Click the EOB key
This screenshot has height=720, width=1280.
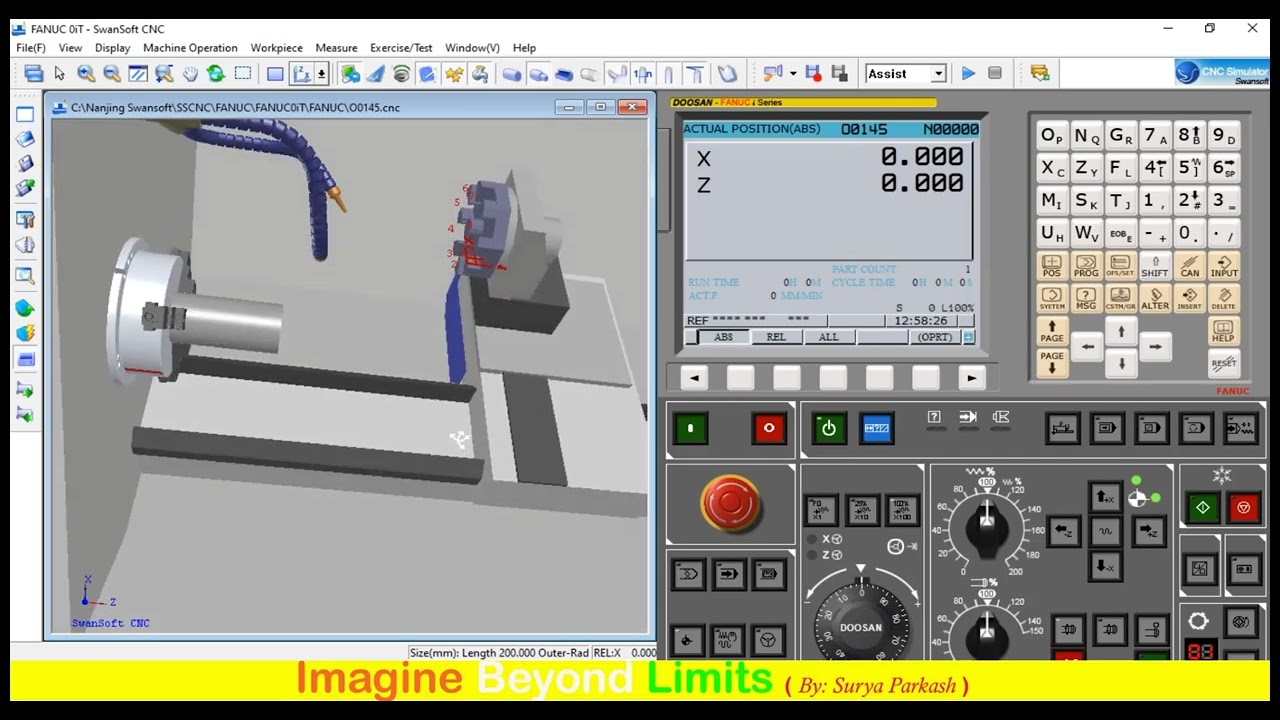(1120, 233)
